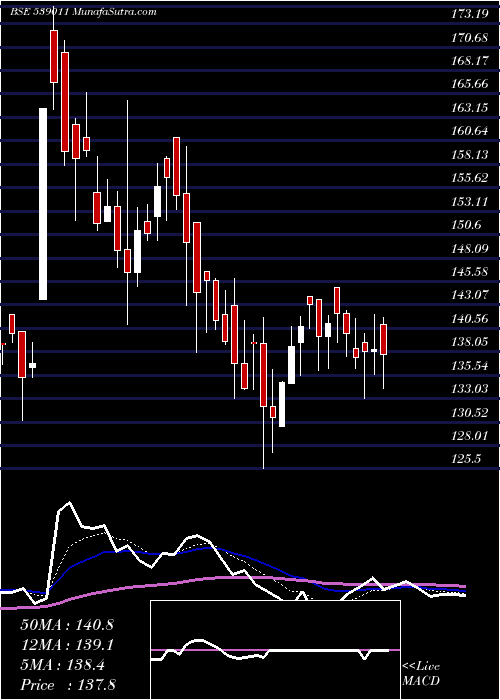
Task: Click the 158.13 price axis label
Action: tap(470, 154)
